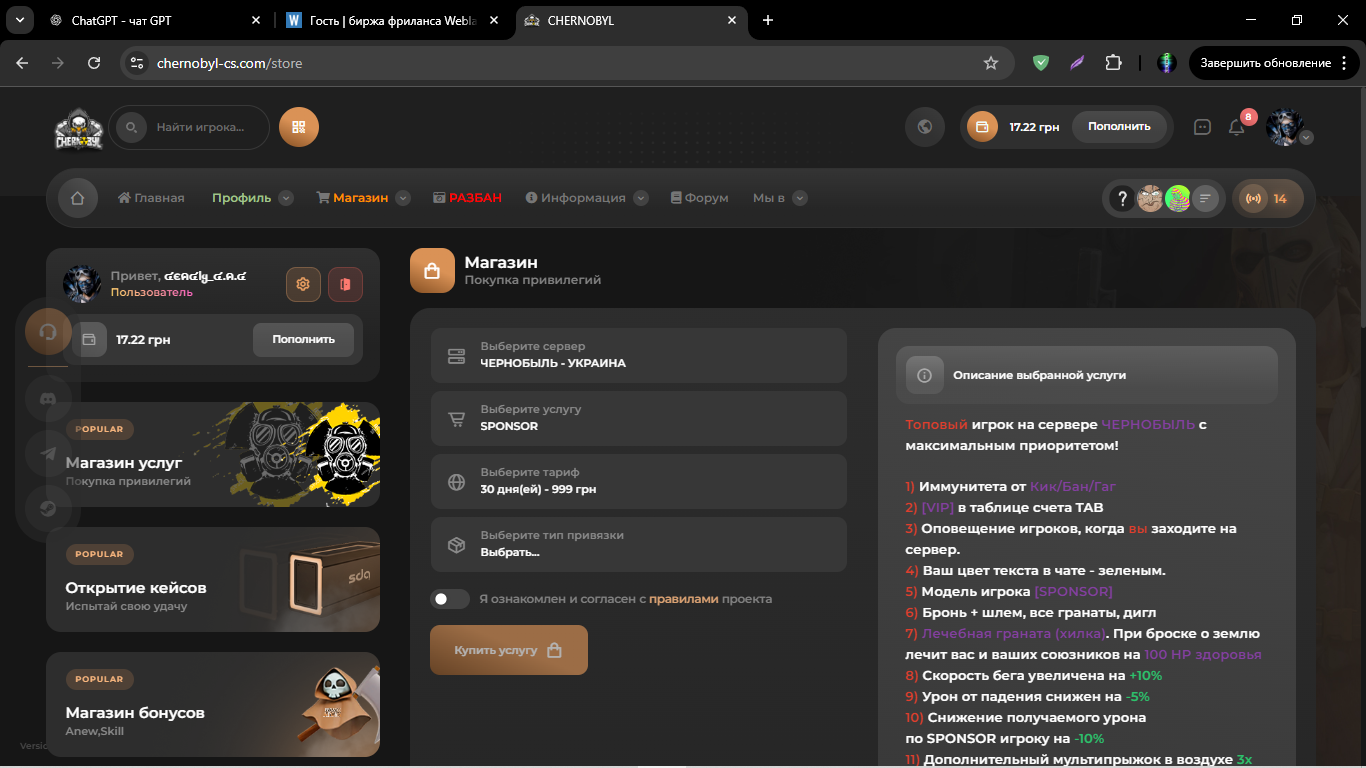1366x768 pixels.
Task: Open profile settings gear icon
Action: 303,284
